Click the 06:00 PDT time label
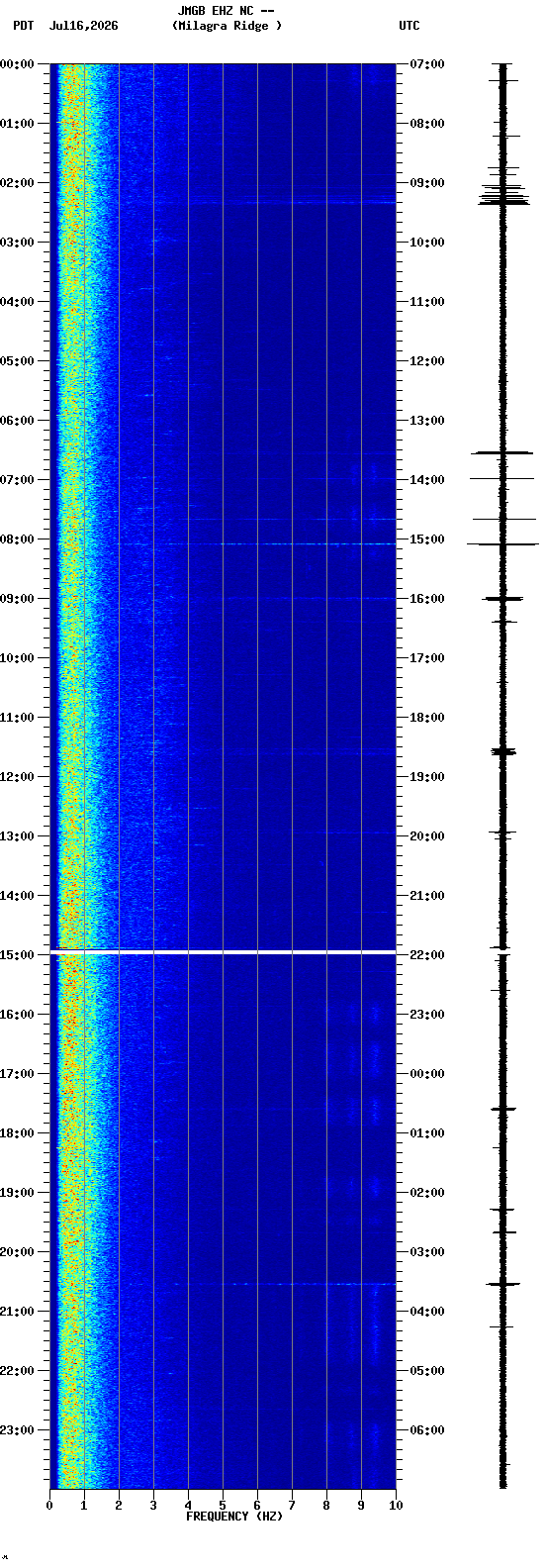This screenshot has height=1568, width=546. 17,421
